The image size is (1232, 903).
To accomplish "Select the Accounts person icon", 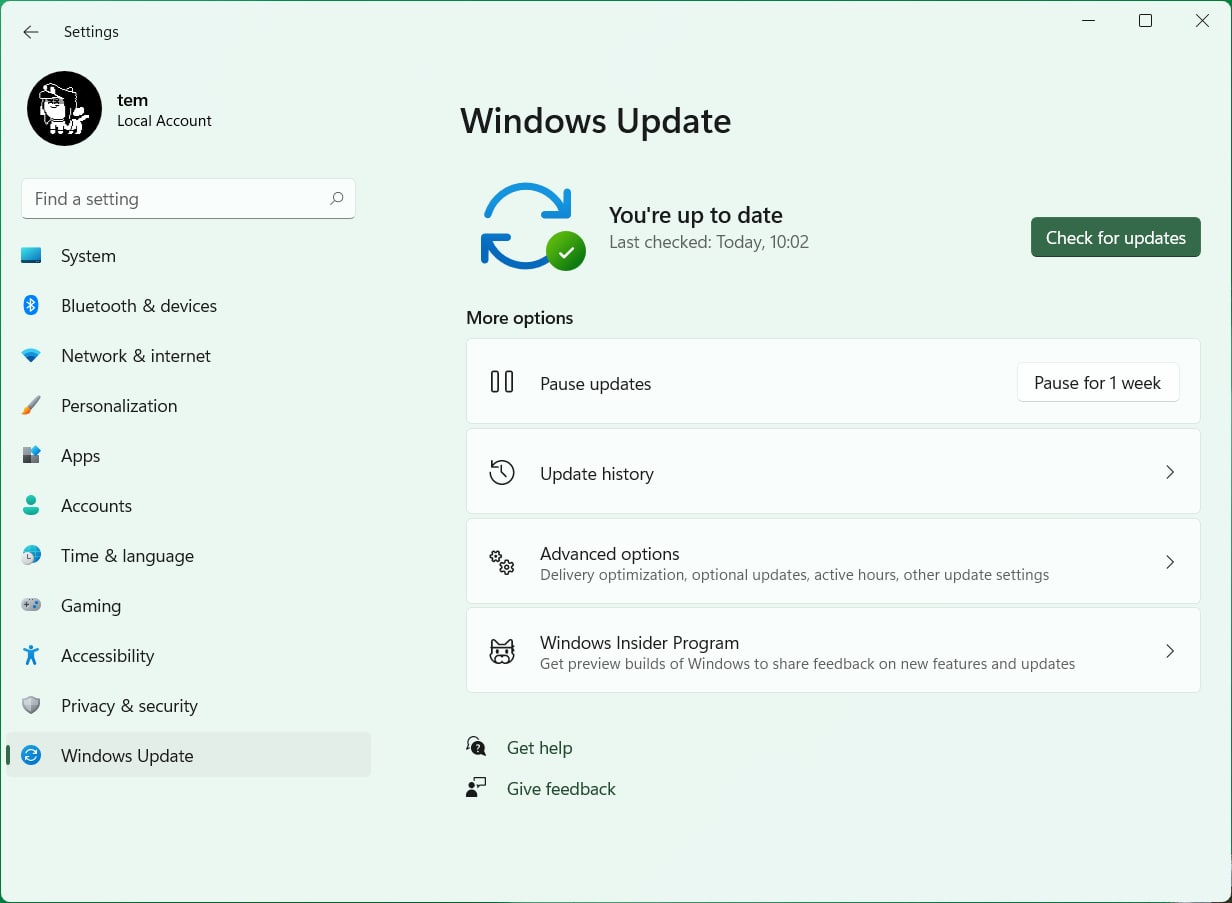I will point(31,506).
